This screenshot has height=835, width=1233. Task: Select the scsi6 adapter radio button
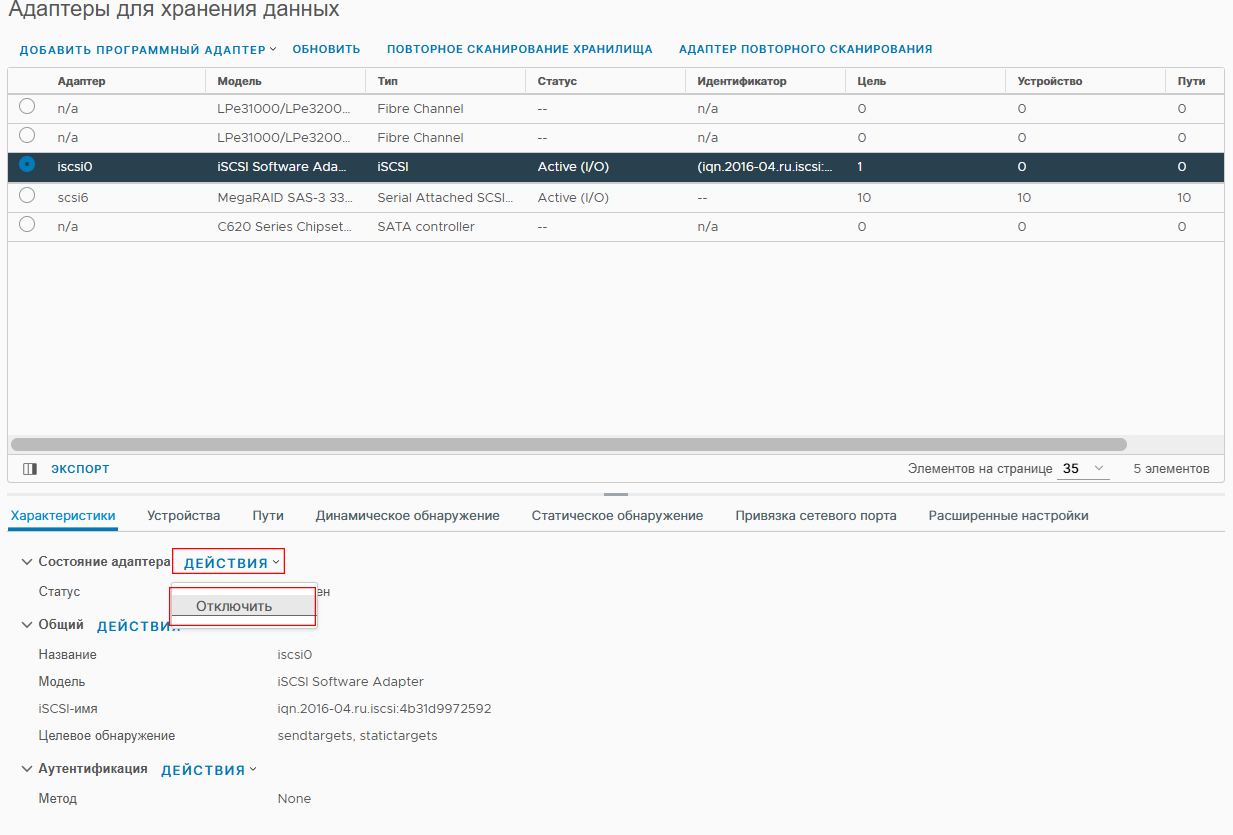(x=27, y=195)
